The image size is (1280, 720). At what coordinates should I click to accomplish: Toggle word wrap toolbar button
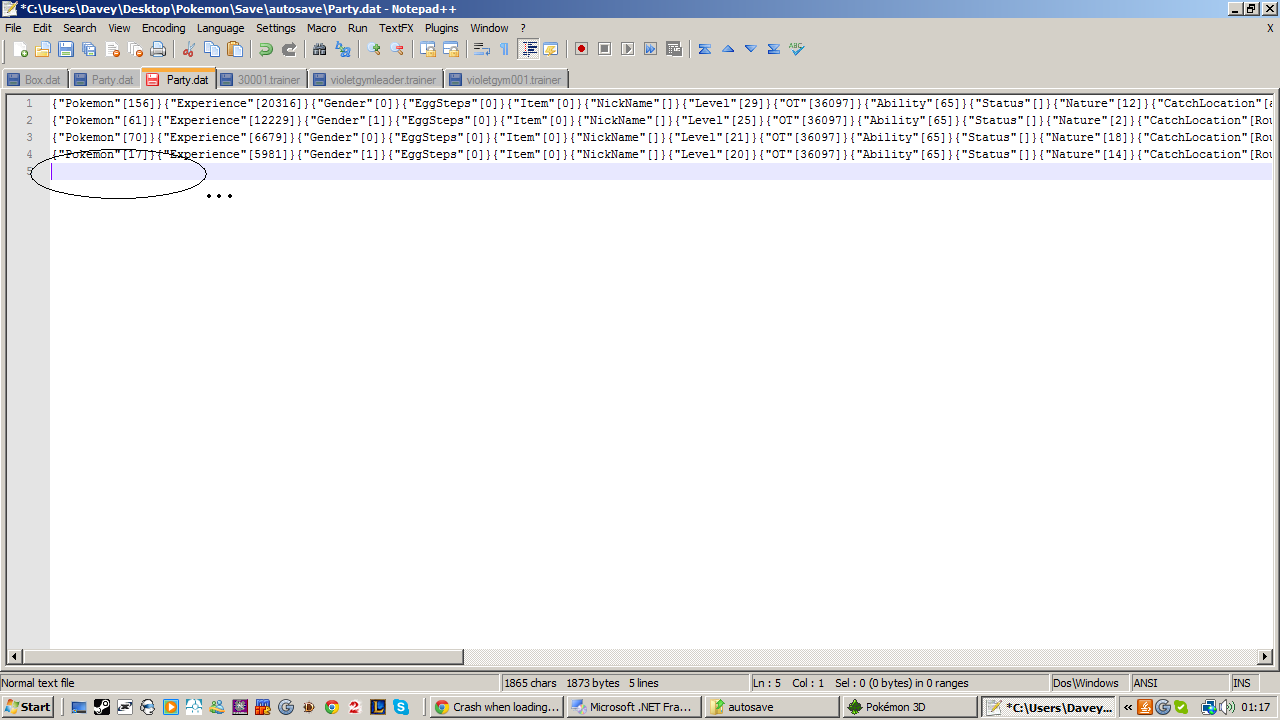point(481,49)
